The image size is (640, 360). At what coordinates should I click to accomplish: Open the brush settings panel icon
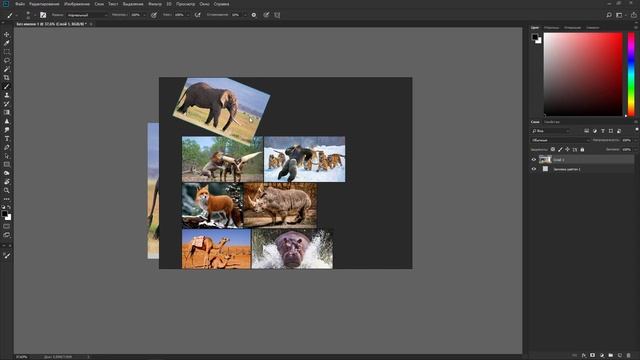click(x=43, y=15)
